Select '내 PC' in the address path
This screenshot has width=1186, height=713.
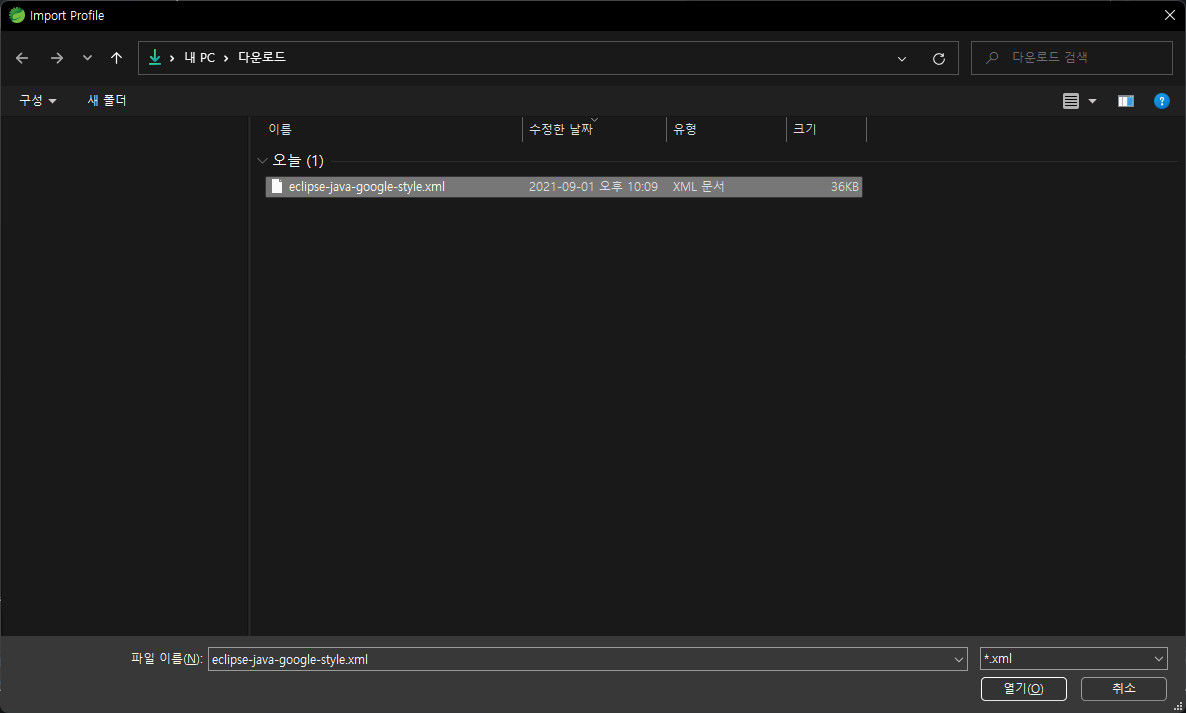coord(200,57)
